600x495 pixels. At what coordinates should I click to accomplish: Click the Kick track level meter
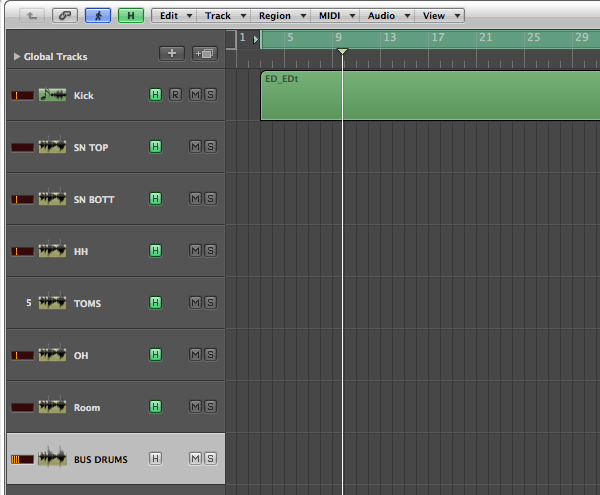pos(22,95)
